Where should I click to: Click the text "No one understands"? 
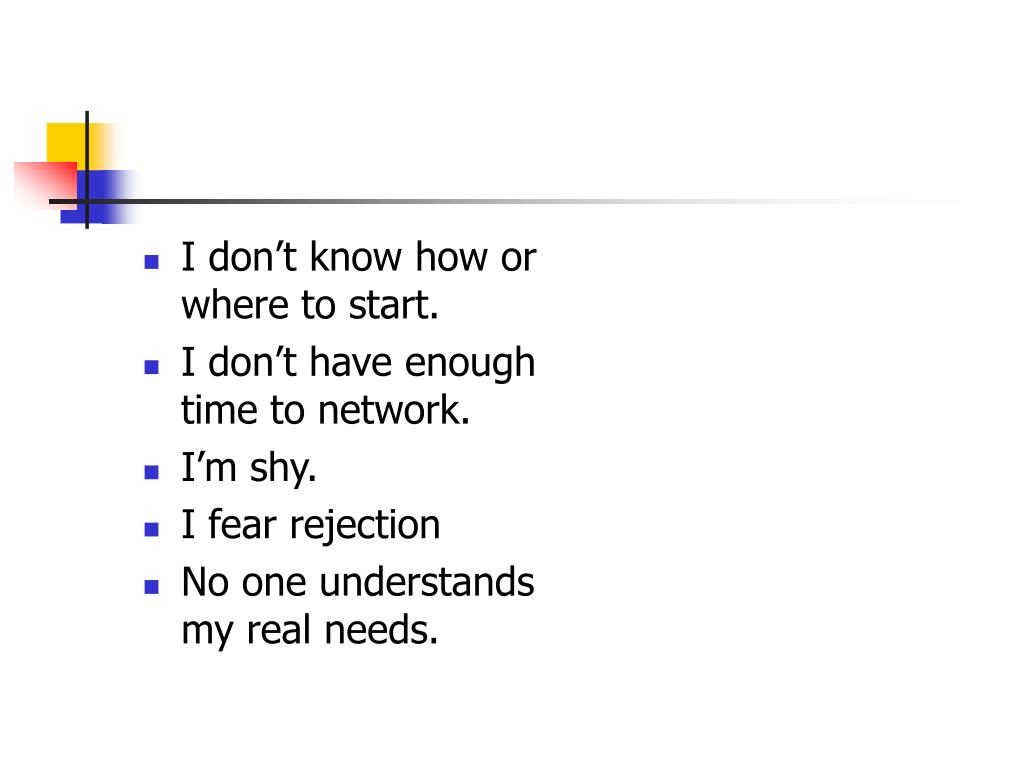358,582
